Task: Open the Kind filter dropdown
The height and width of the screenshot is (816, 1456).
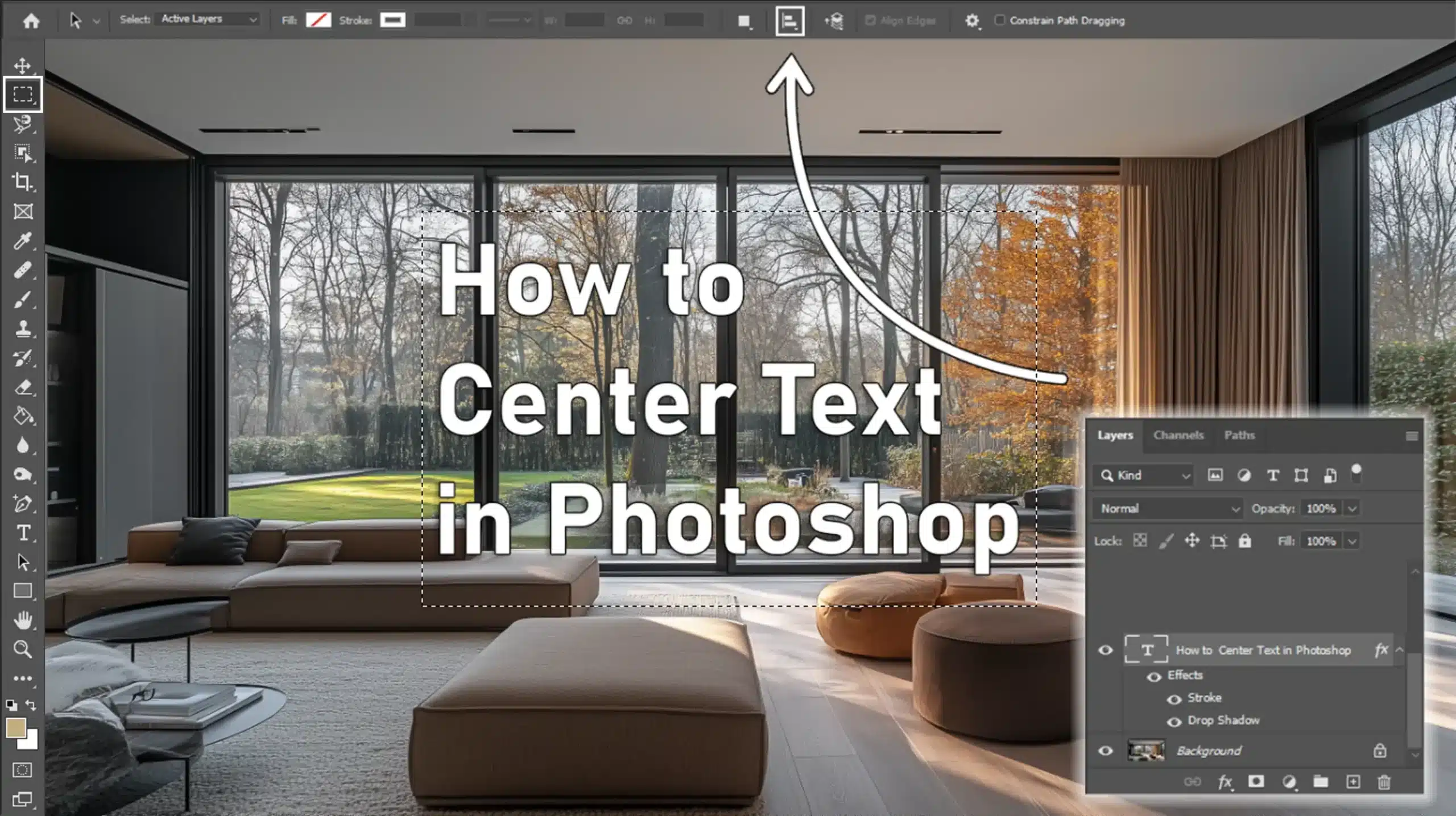Action: pos(1143,475)
